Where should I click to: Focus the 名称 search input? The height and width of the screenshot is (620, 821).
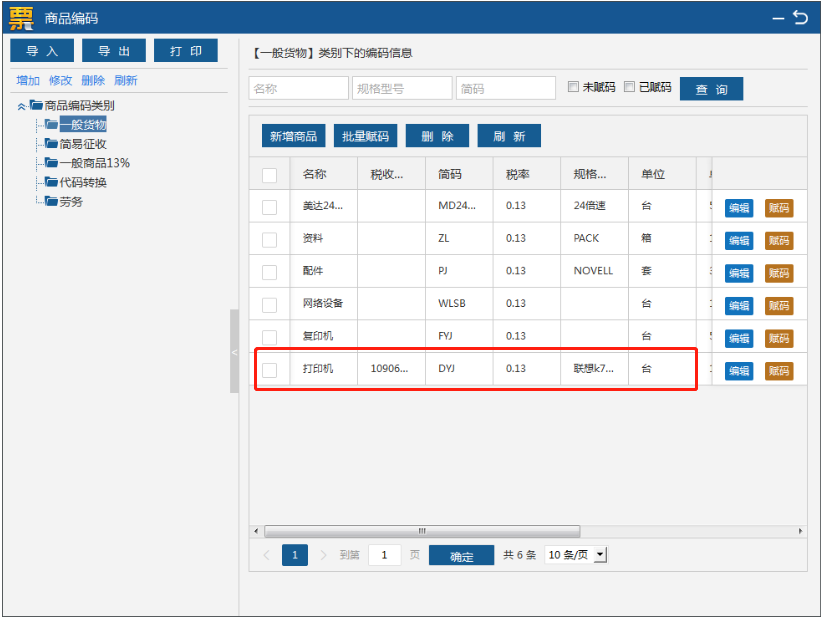(298, 88)
